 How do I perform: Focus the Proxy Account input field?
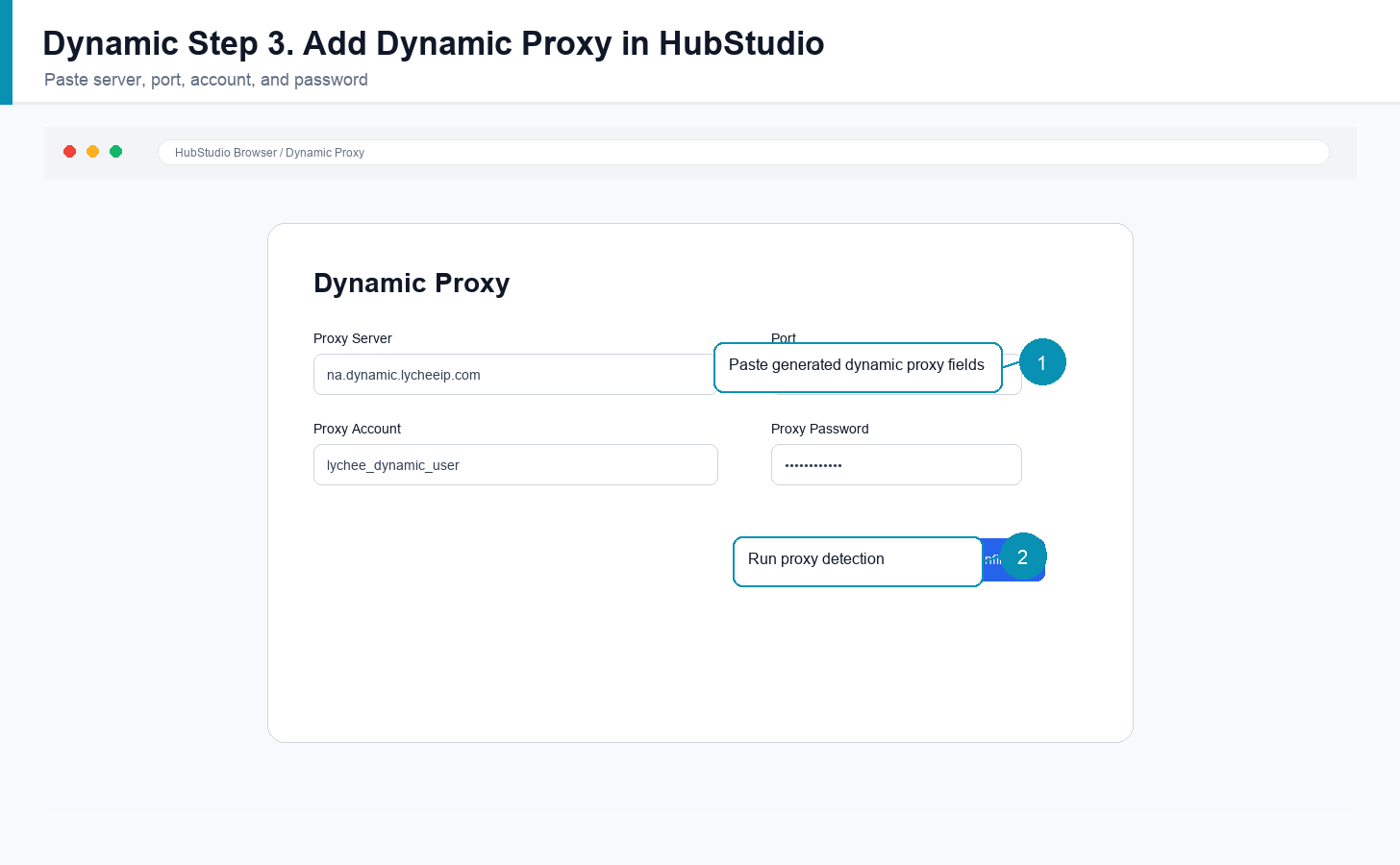[515, 465]
